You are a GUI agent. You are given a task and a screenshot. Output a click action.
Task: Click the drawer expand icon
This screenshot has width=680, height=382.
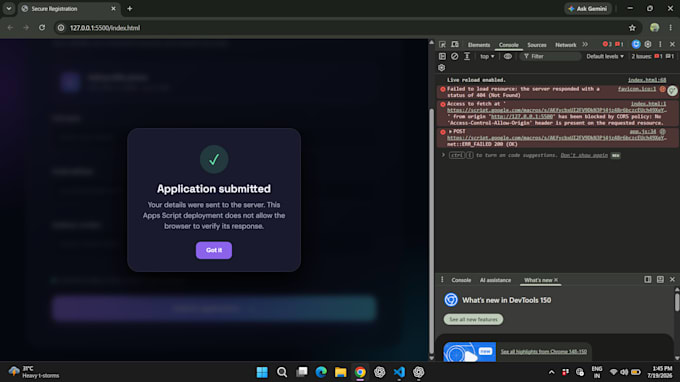[x=660, y=280]
